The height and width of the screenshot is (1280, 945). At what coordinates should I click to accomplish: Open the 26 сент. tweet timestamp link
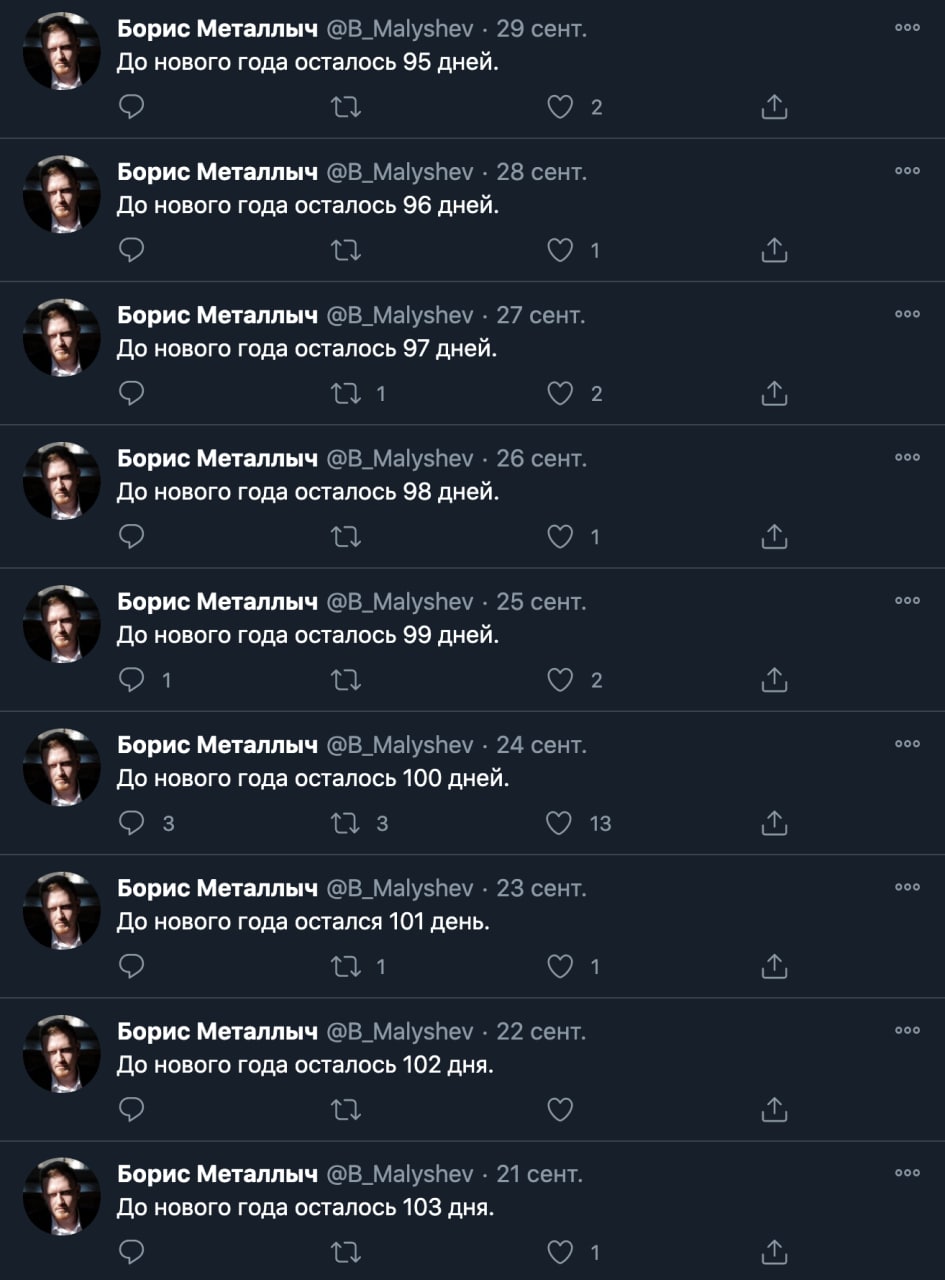(x=541, y=459)
